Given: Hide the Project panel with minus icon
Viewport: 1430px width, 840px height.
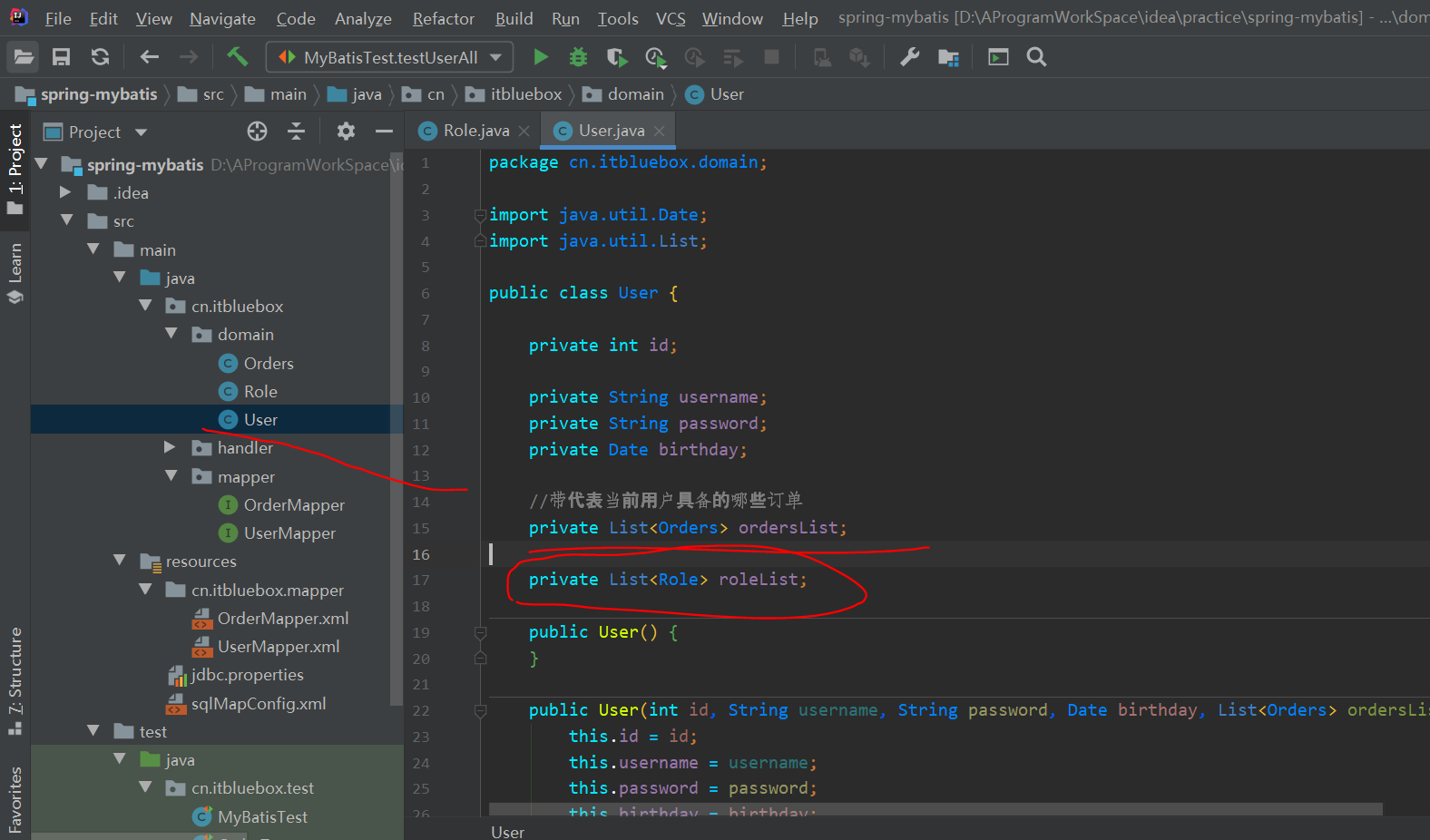Looking at the screenshot, I should [x=384, y=132].
